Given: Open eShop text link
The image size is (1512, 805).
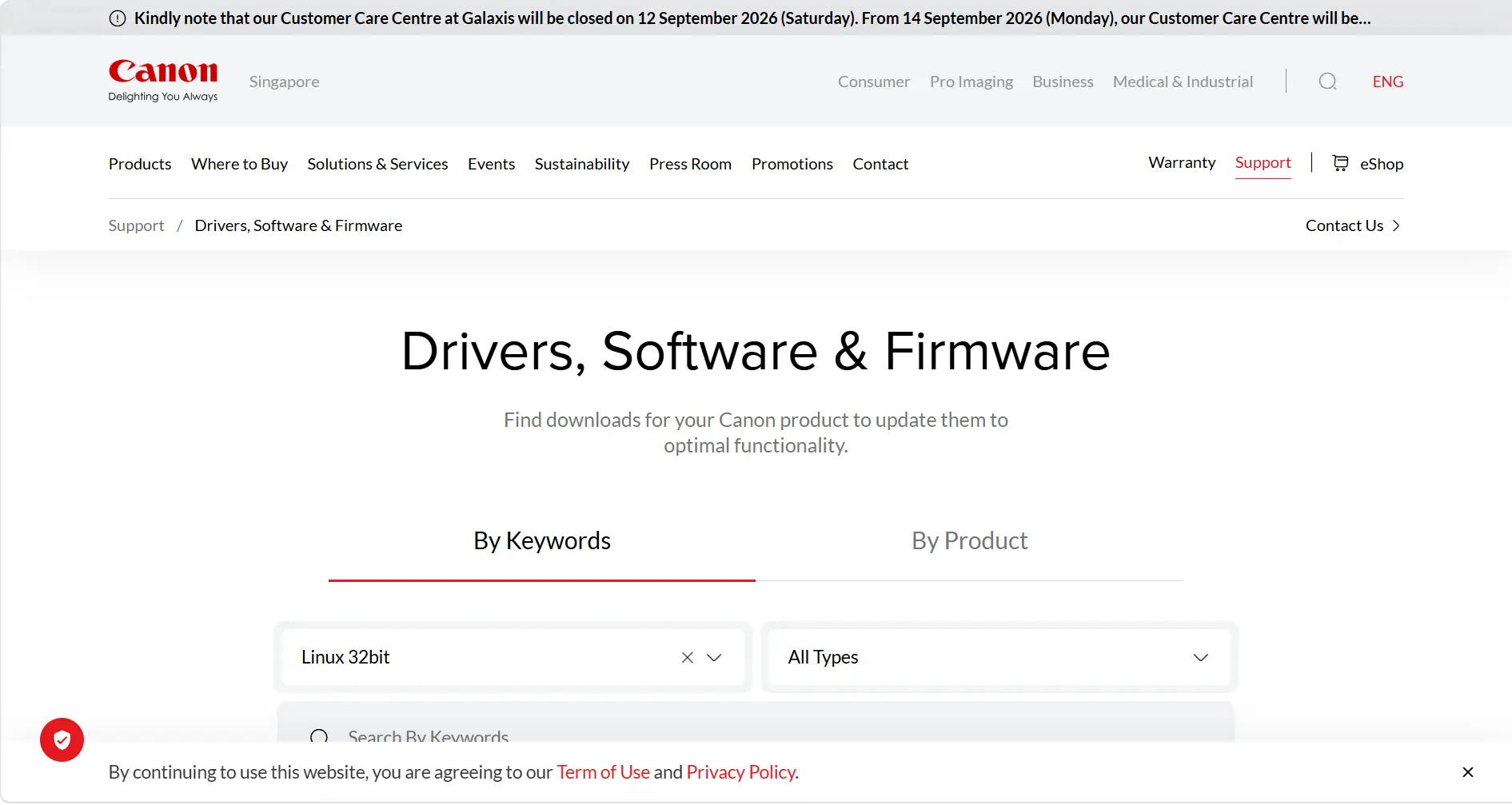Looking at the screenshot, I should pyautogui.click(x=1382, y=164).
